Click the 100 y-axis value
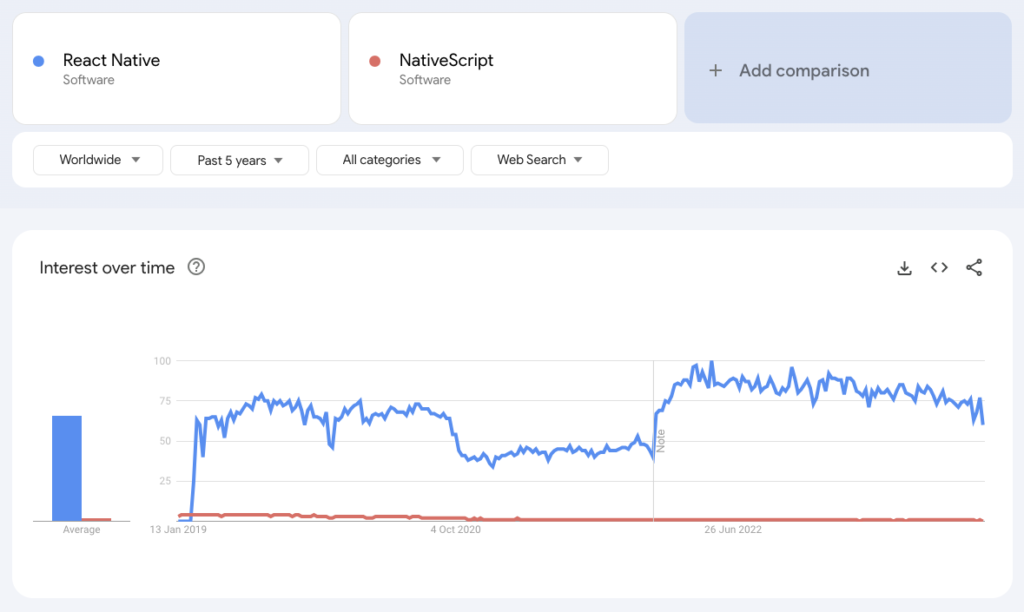The height and width of the screenshot is (612, 1024). pos(162,361)
